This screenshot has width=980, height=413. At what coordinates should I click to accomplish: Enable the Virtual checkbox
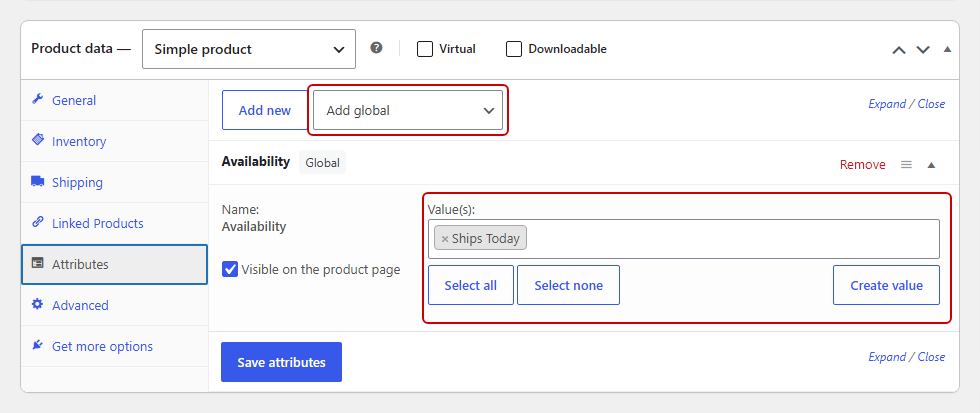click(425, 49)
